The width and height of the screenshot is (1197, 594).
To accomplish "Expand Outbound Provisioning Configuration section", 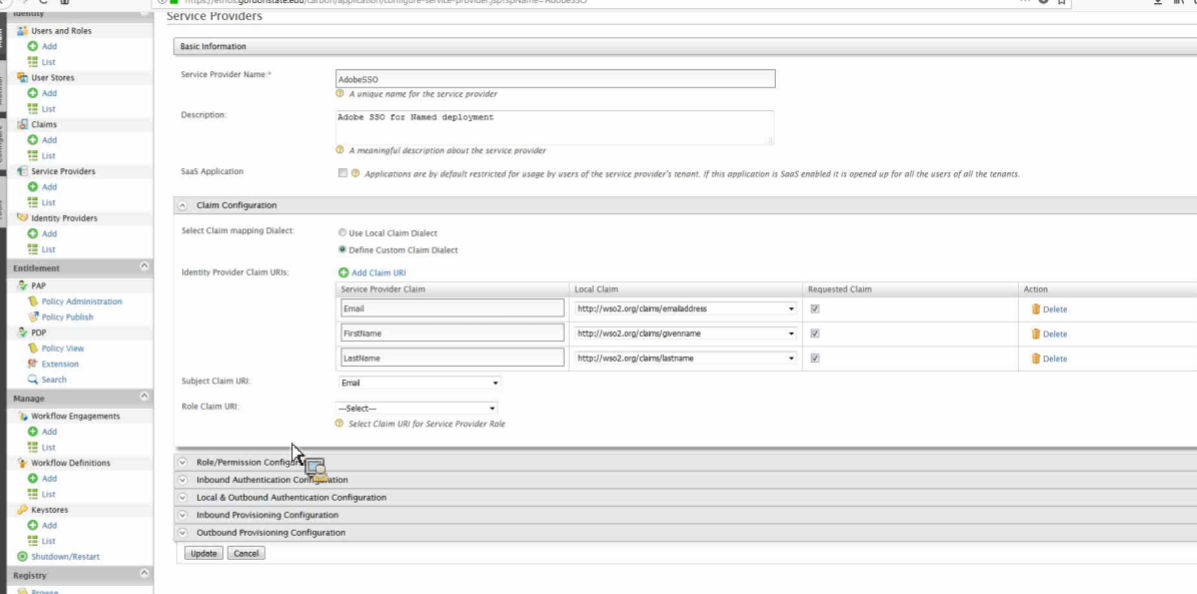I will tap(182, 533).
